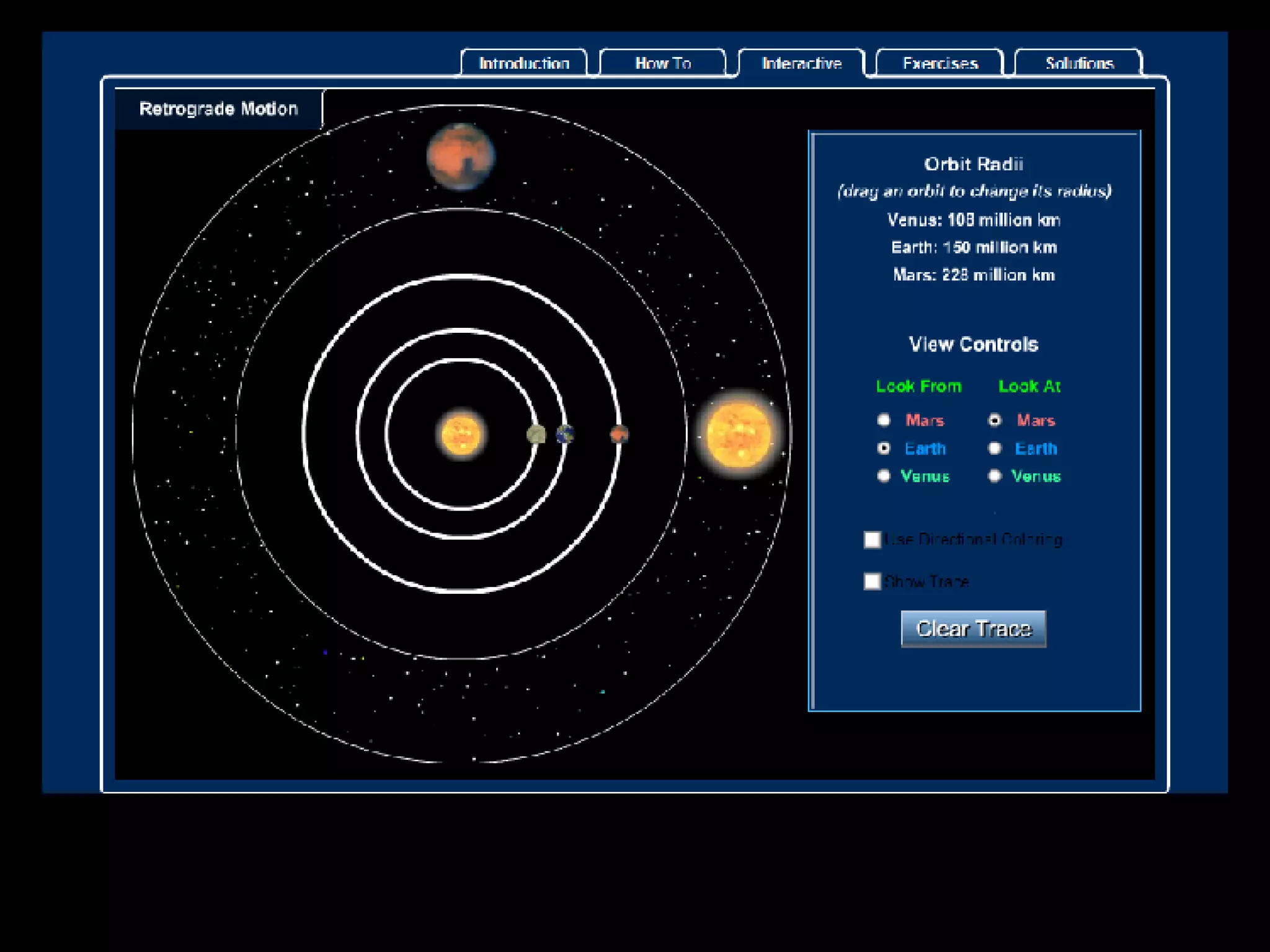Click the central Sun icon
This screenshot has height=952, width=1270.
[461, 434]
